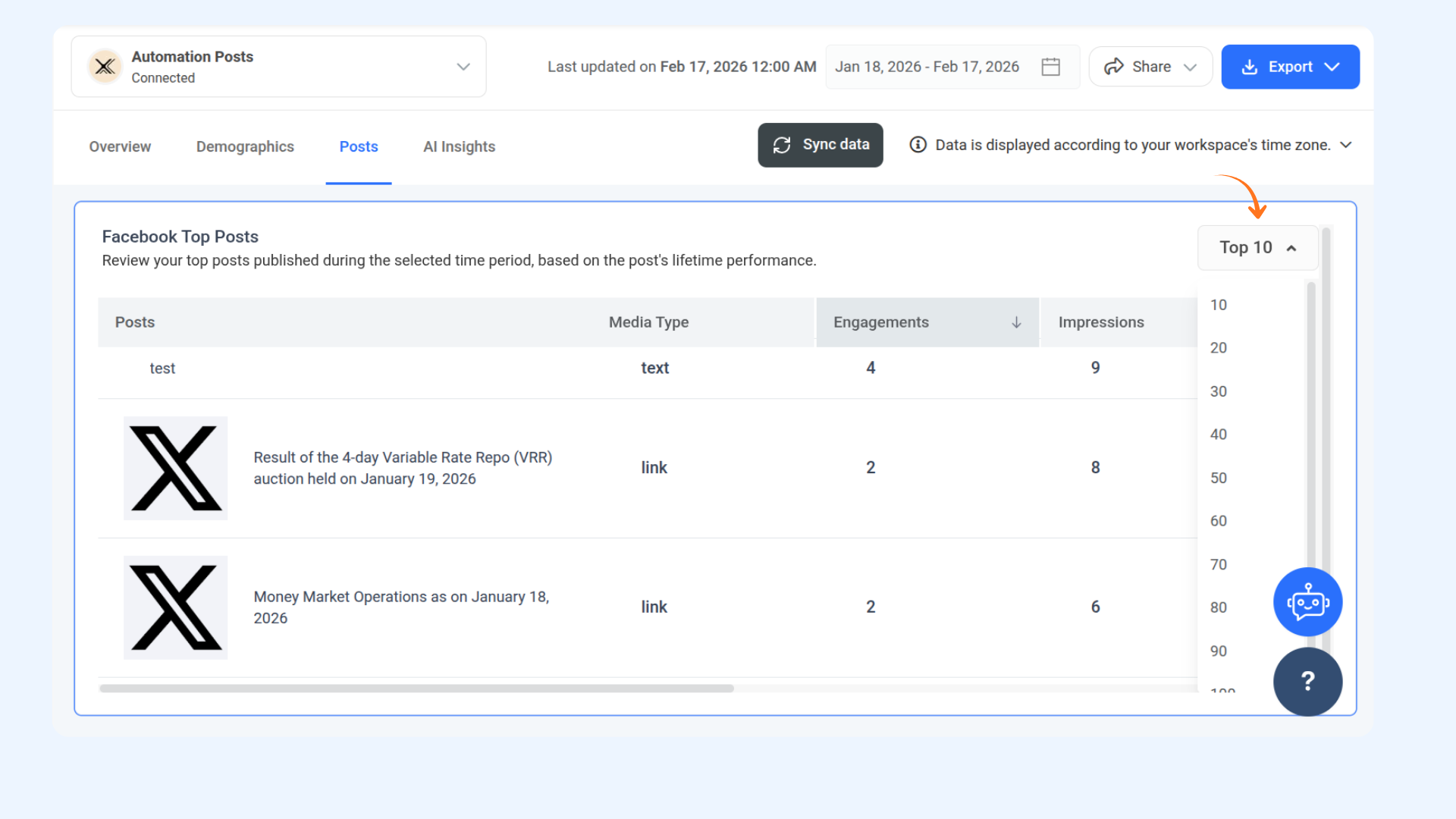Click the chatbot assistant robot icon
1456x819 pixels.
(1307, 602)
